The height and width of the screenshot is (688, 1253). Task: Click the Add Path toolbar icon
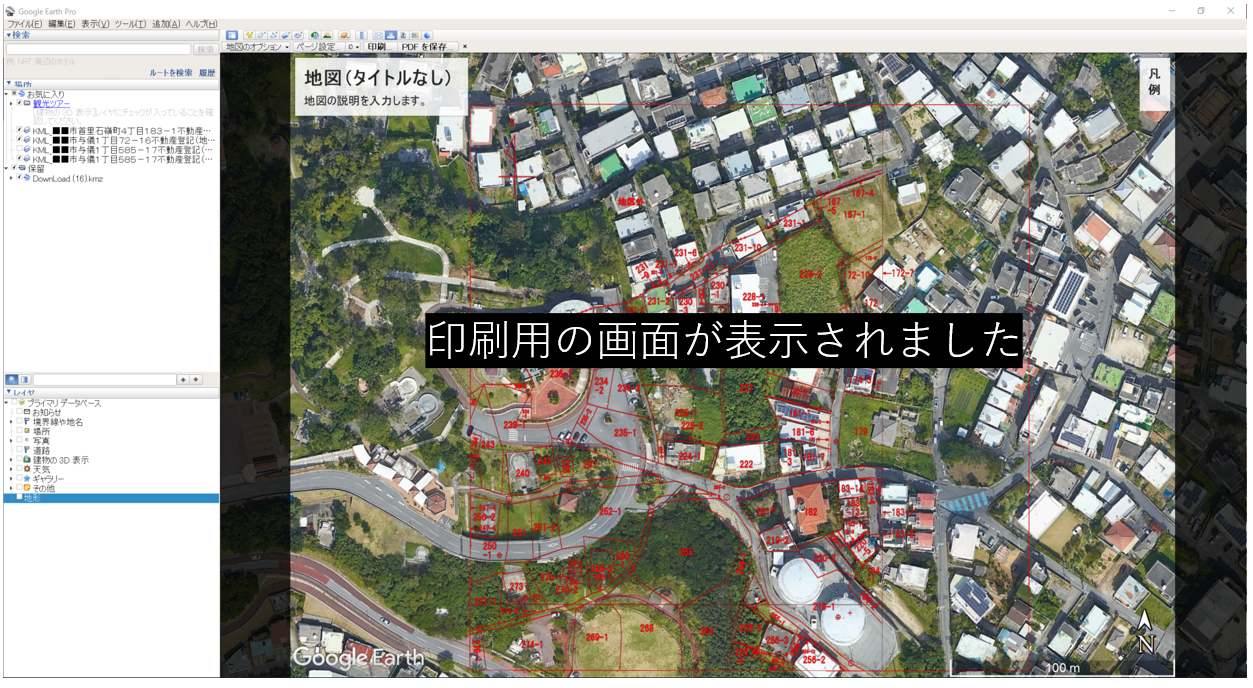(274, 35)
